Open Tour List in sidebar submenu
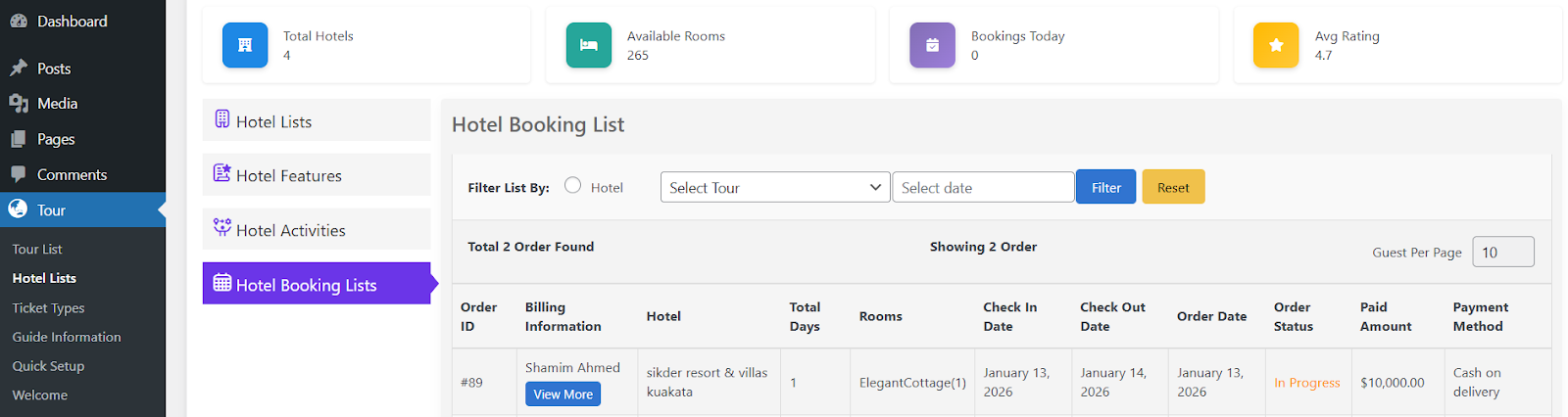 pyautogui.click(x=37, y=250)
